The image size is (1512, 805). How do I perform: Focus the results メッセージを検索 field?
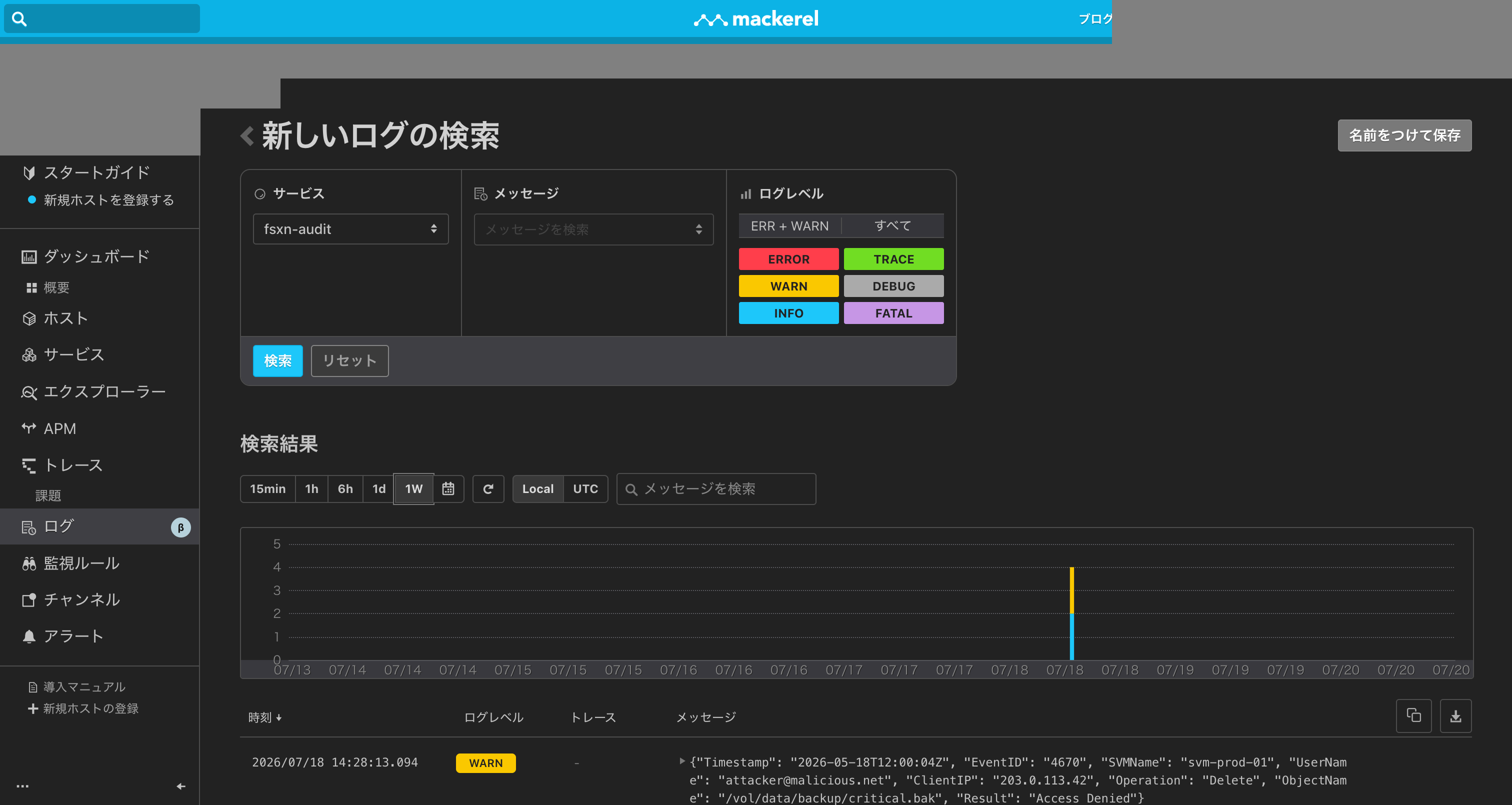point(716,488)
